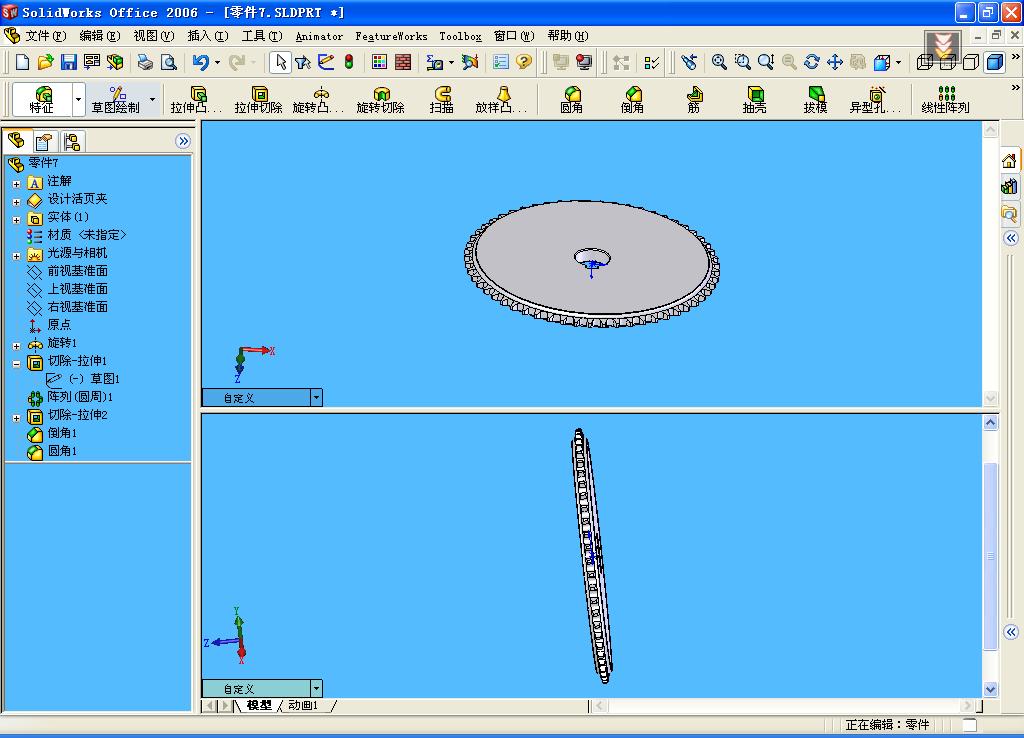This screenshot has height=738, width=1024.
Task: Expand the 切除-拉伸2 feature node
Action: (x=16, y=418)
